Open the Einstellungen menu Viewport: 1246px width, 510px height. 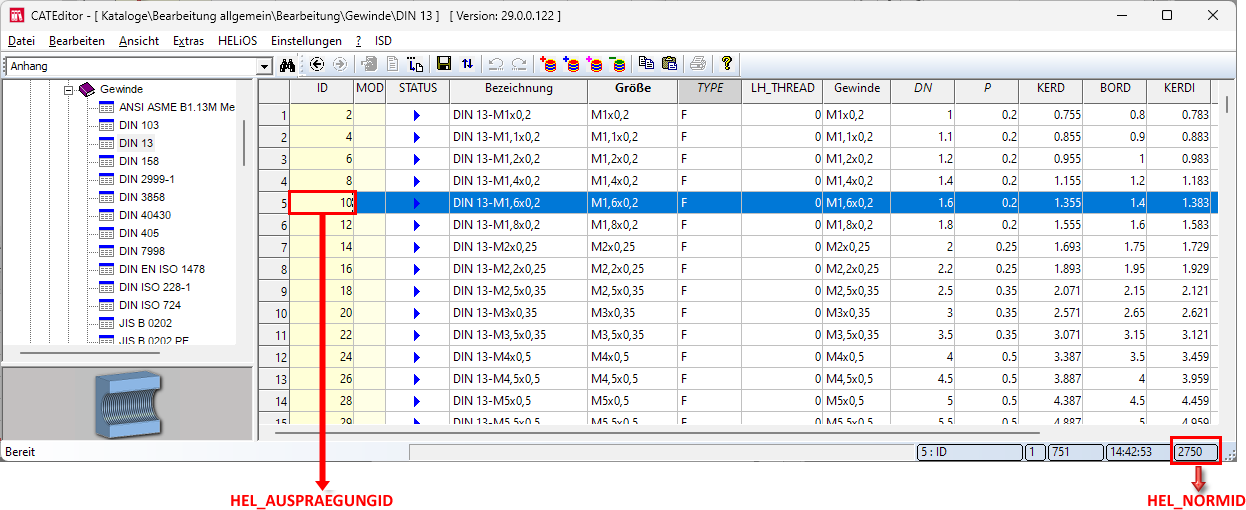[306, 41]
